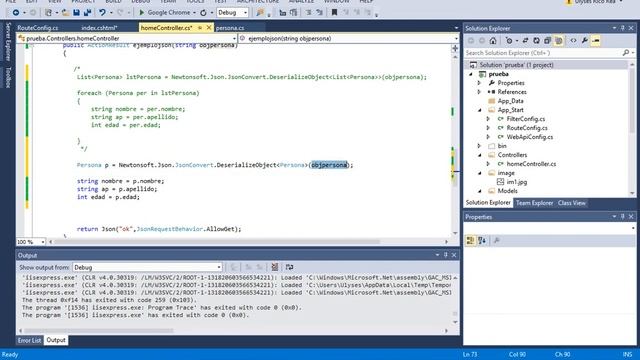Select the Models folder
Image resolution: width=640 pixels, height=360 pixels.
tap(507, 191)
